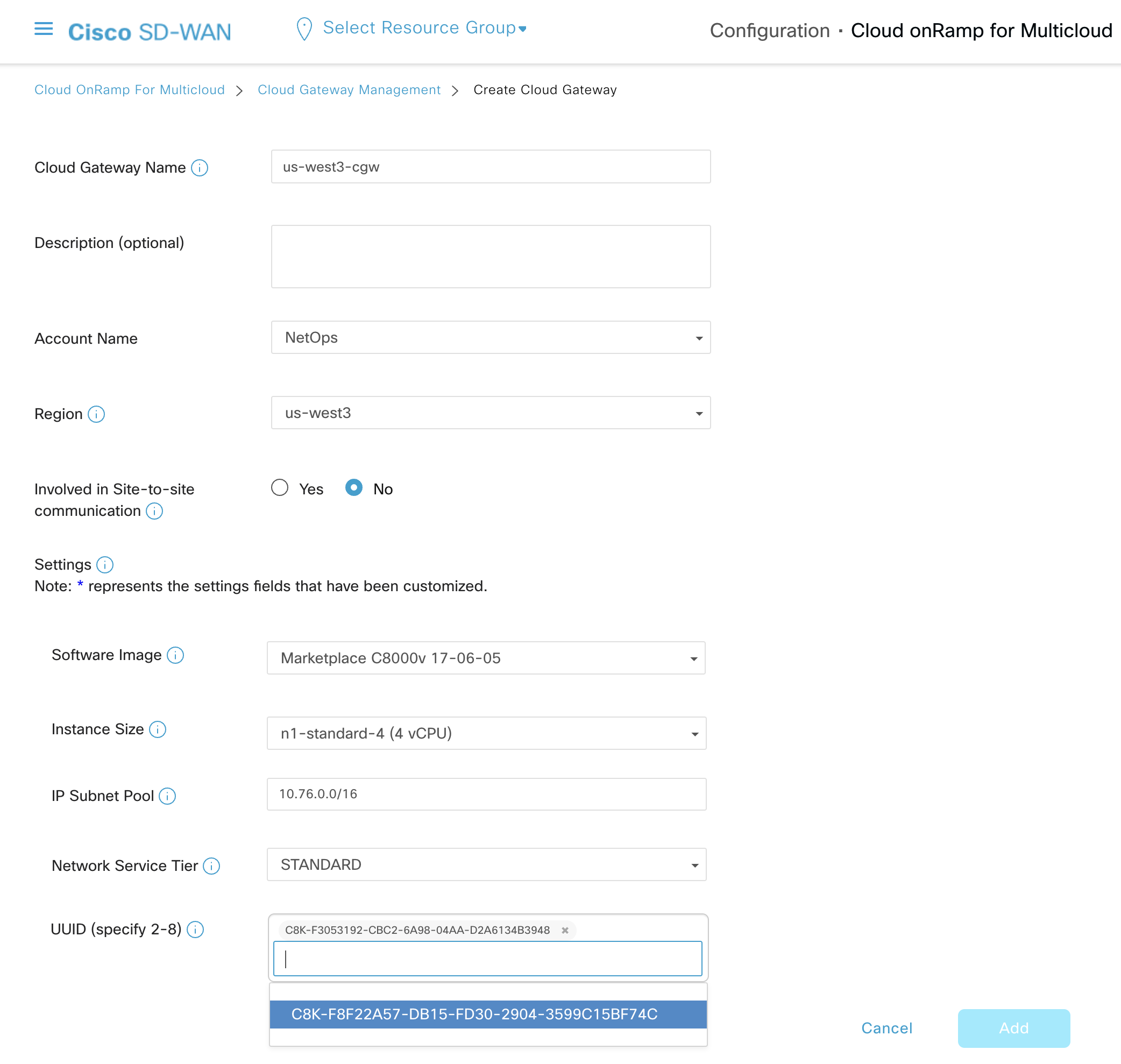Viewport: 1121px width, 1064px height.
Task: Open Cloud Gateway Management breadcrumb link
Action: click(x=349, y=90)
